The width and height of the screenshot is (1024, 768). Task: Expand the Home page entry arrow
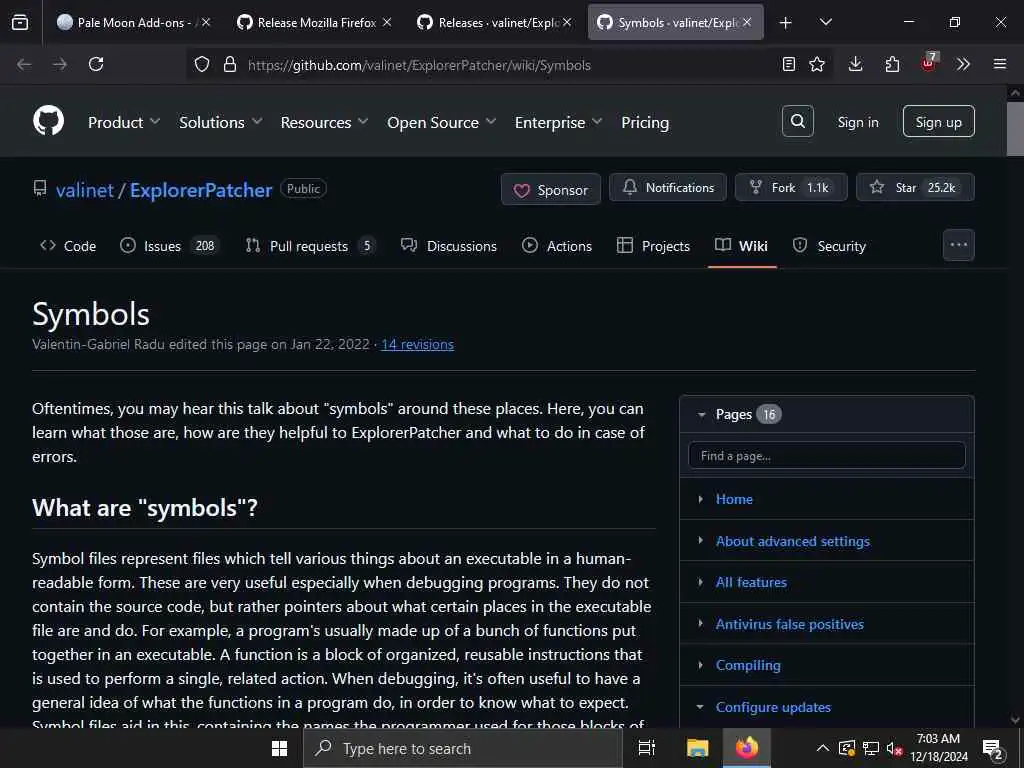701,499
